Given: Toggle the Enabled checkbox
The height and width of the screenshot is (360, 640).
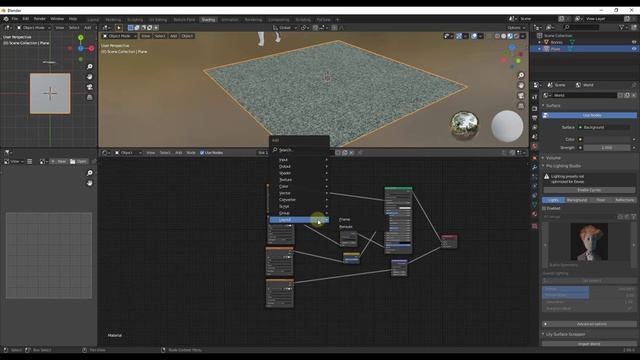Looking at the screenshot, I should pyautogui.click(x=544, y=208).
